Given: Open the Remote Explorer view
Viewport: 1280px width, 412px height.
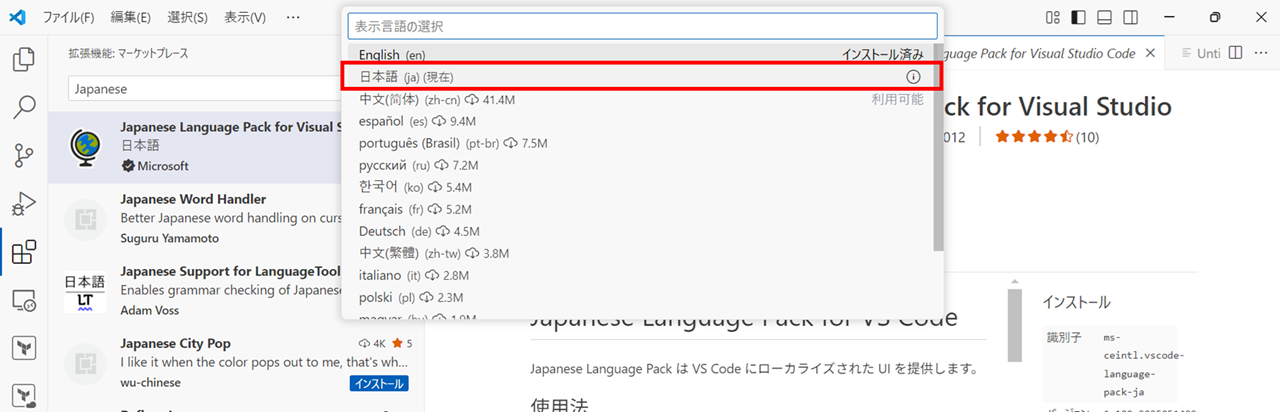Looking at the screenshot, I should (x=24, y=300).
